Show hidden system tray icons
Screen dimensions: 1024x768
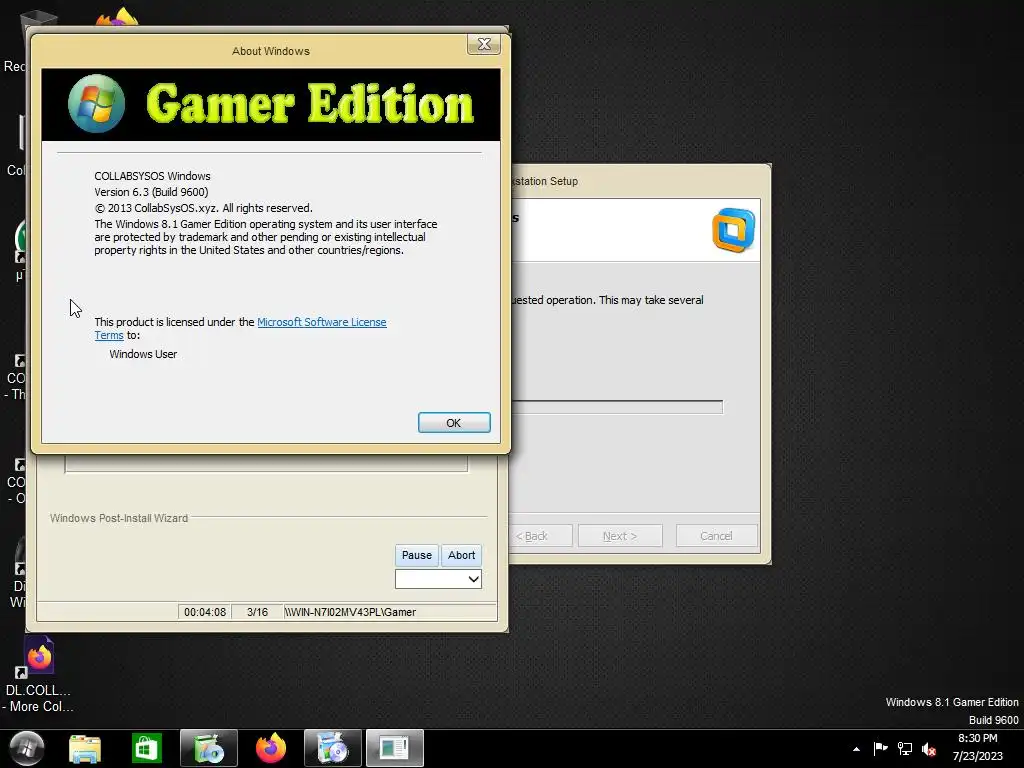(856, 749)
